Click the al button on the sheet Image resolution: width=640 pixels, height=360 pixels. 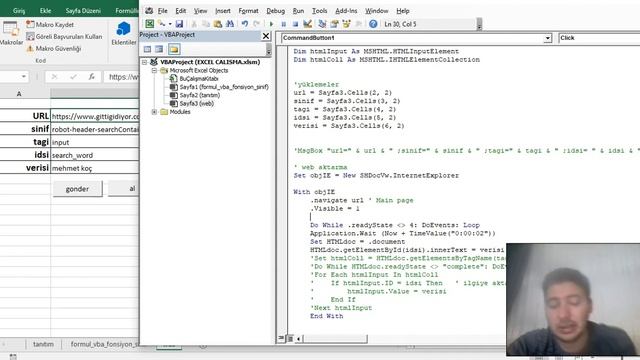tap(124, 189)
